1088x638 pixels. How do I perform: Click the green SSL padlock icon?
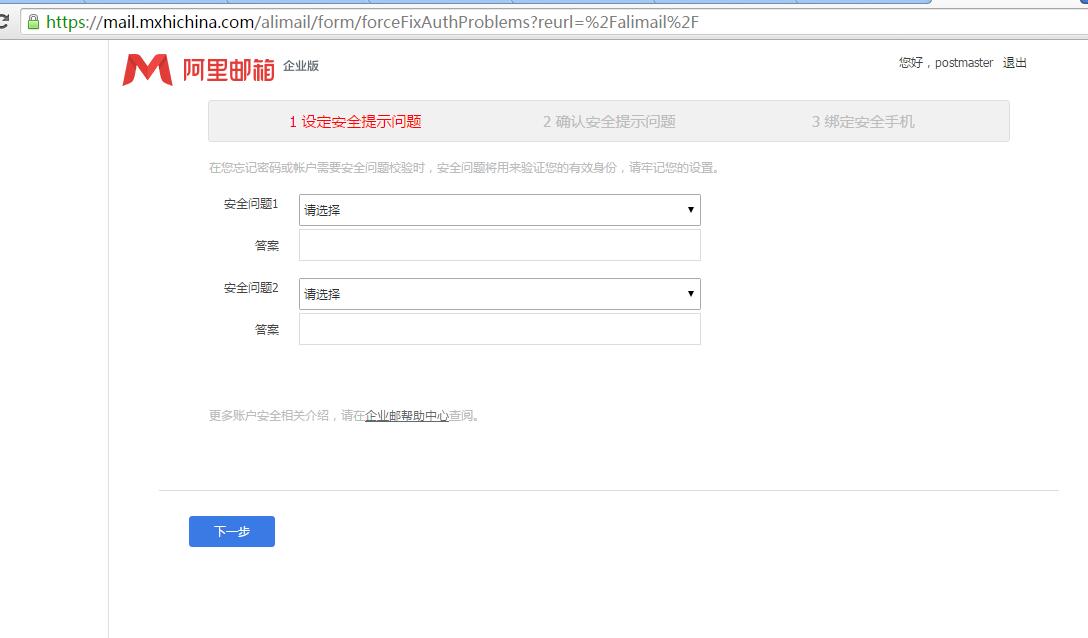(33, 21)
